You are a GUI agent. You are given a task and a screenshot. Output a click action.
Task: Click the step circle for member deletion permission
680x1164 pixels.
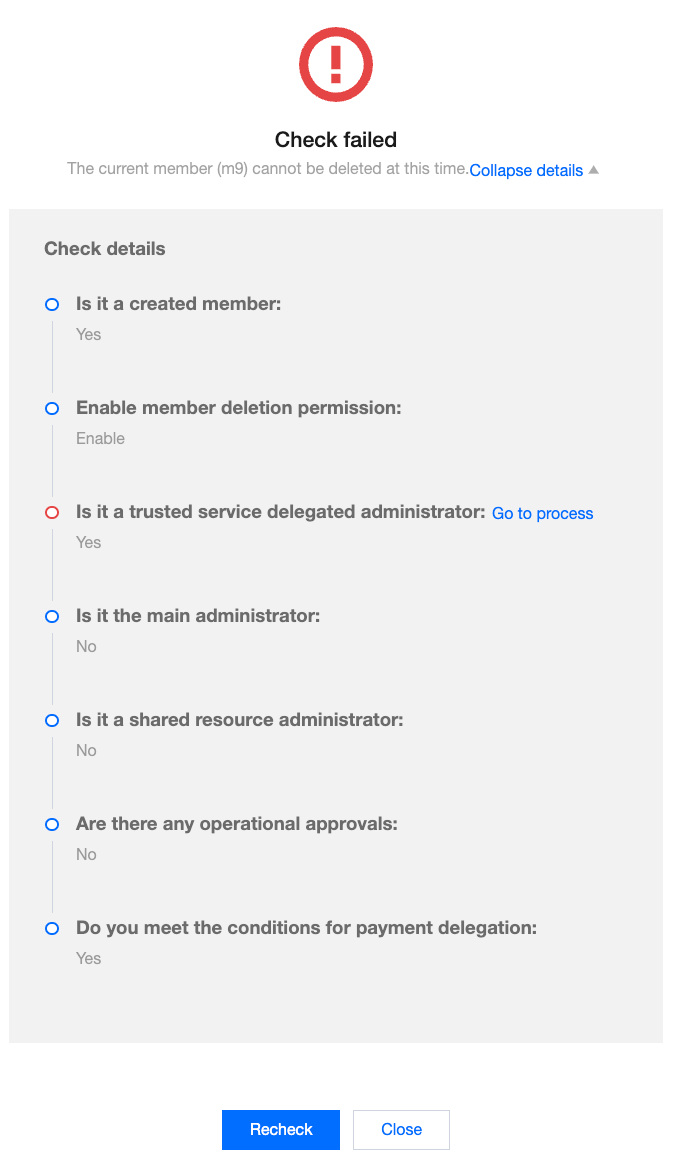click(x=52, y=408)
